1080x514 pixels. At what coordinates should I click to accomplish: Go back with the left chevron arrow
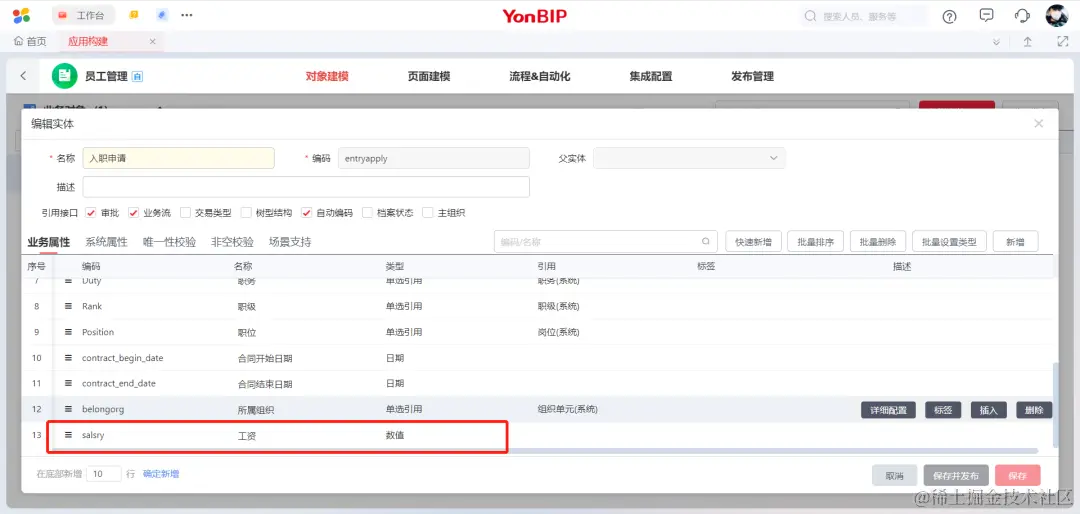pyautogui.click(x=23, y=76)
